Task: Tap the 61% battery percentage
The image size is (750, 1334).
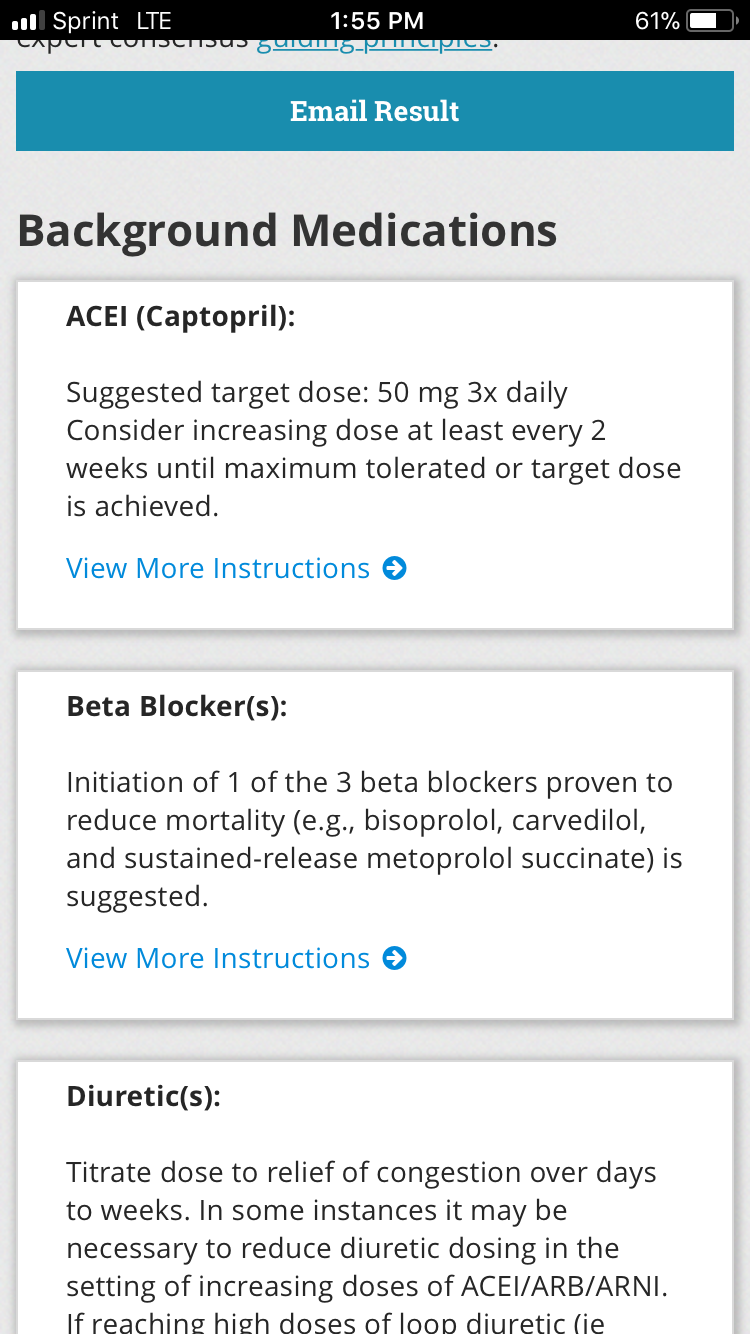Action: pos(657,20)
